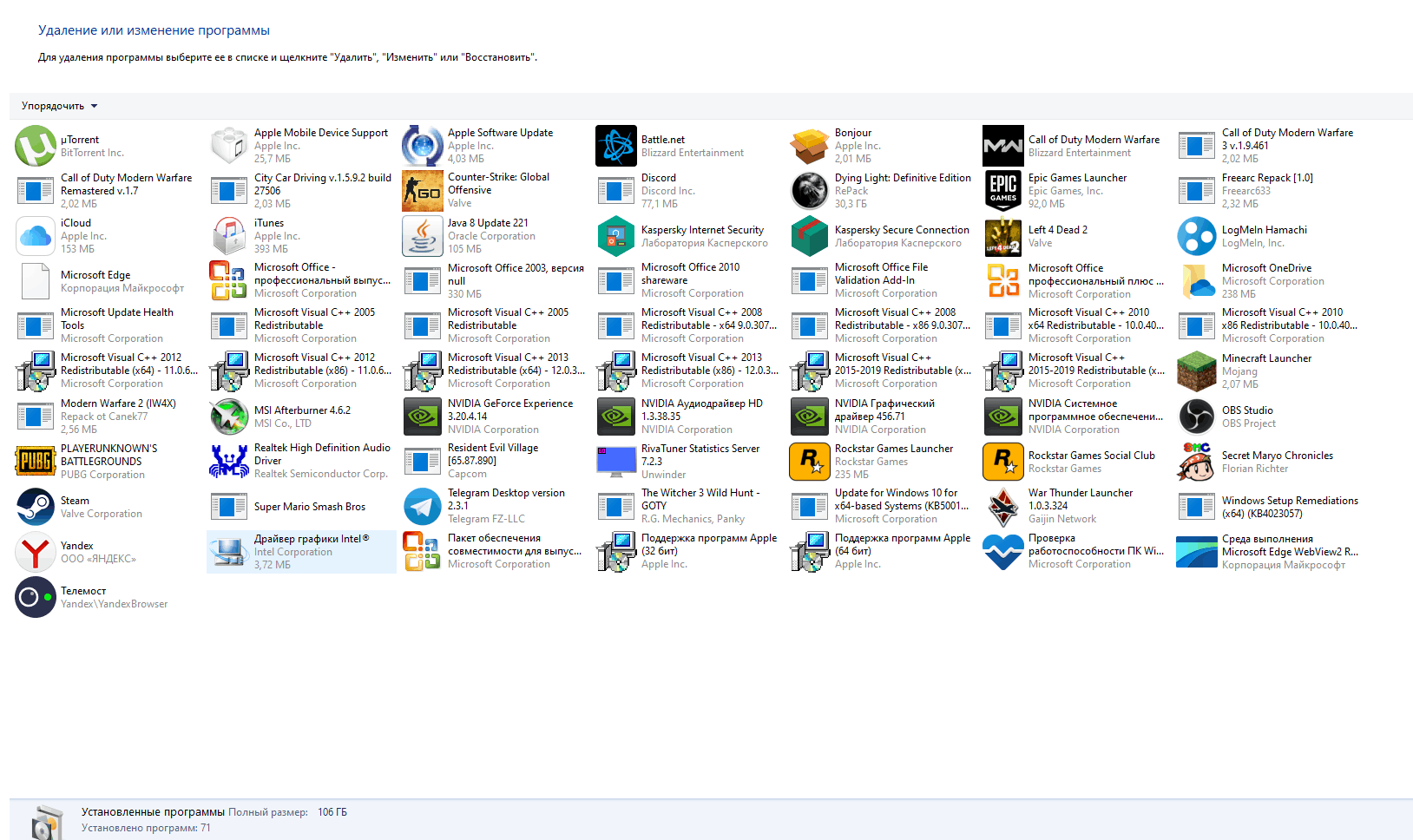Click the Microsoft Office профессиональный плюс icon
Screen dimensions: 1413x840
click(x=1003, y=281)
